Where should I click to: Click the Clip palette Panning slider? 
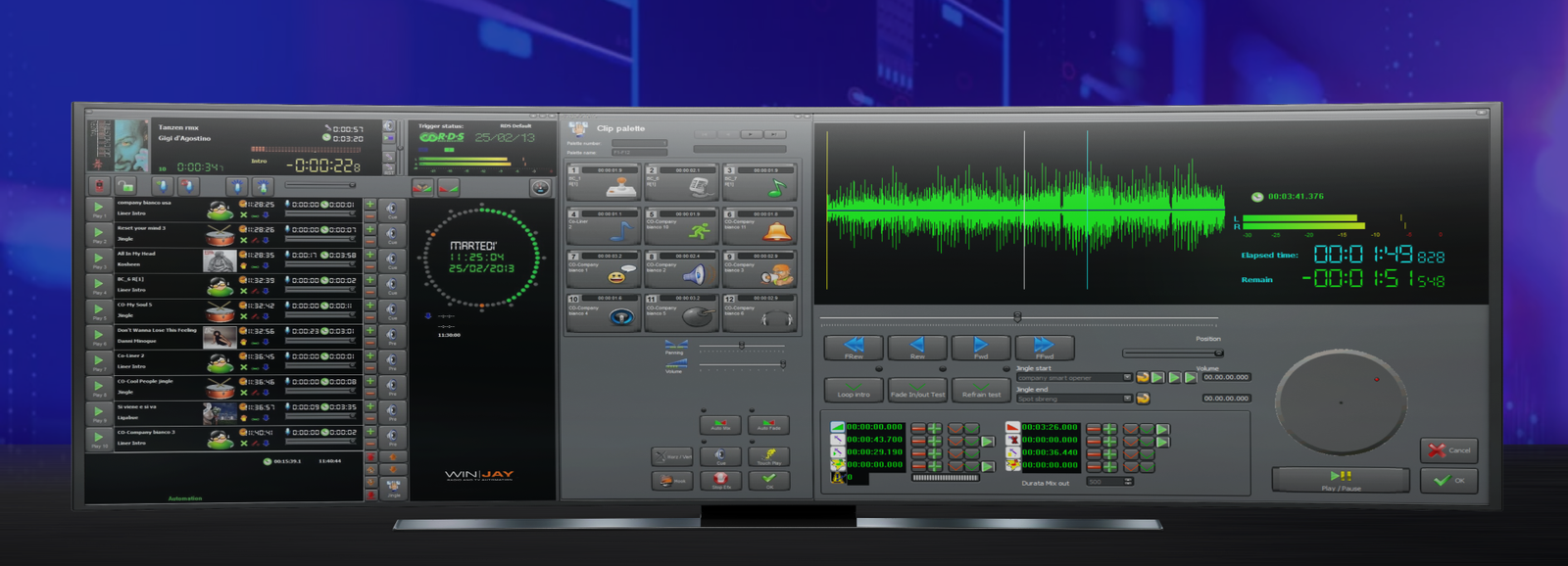741,346
